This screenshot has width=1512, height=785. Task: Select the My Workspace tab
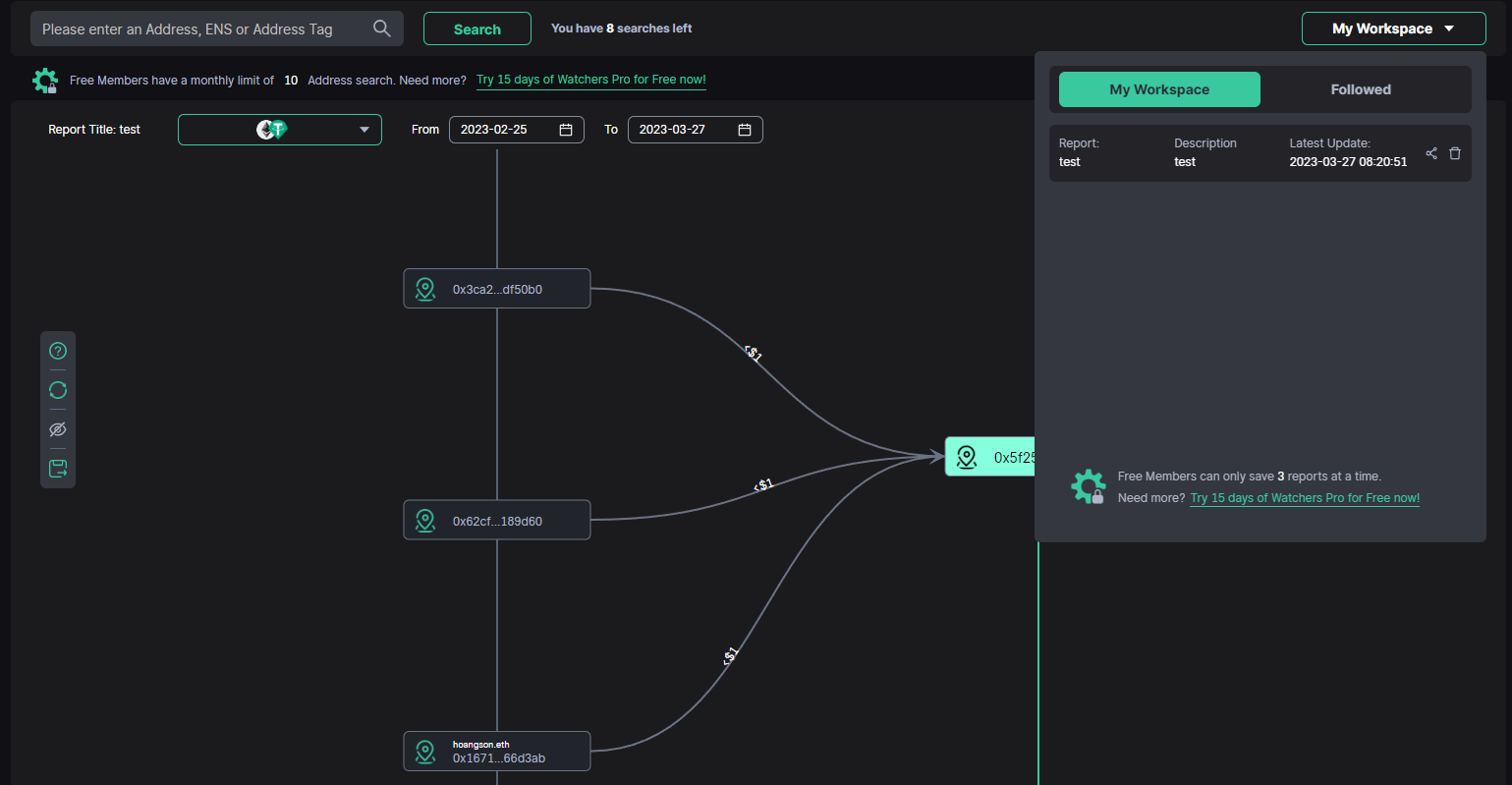pyautogui.click(x=1159, y=89)
